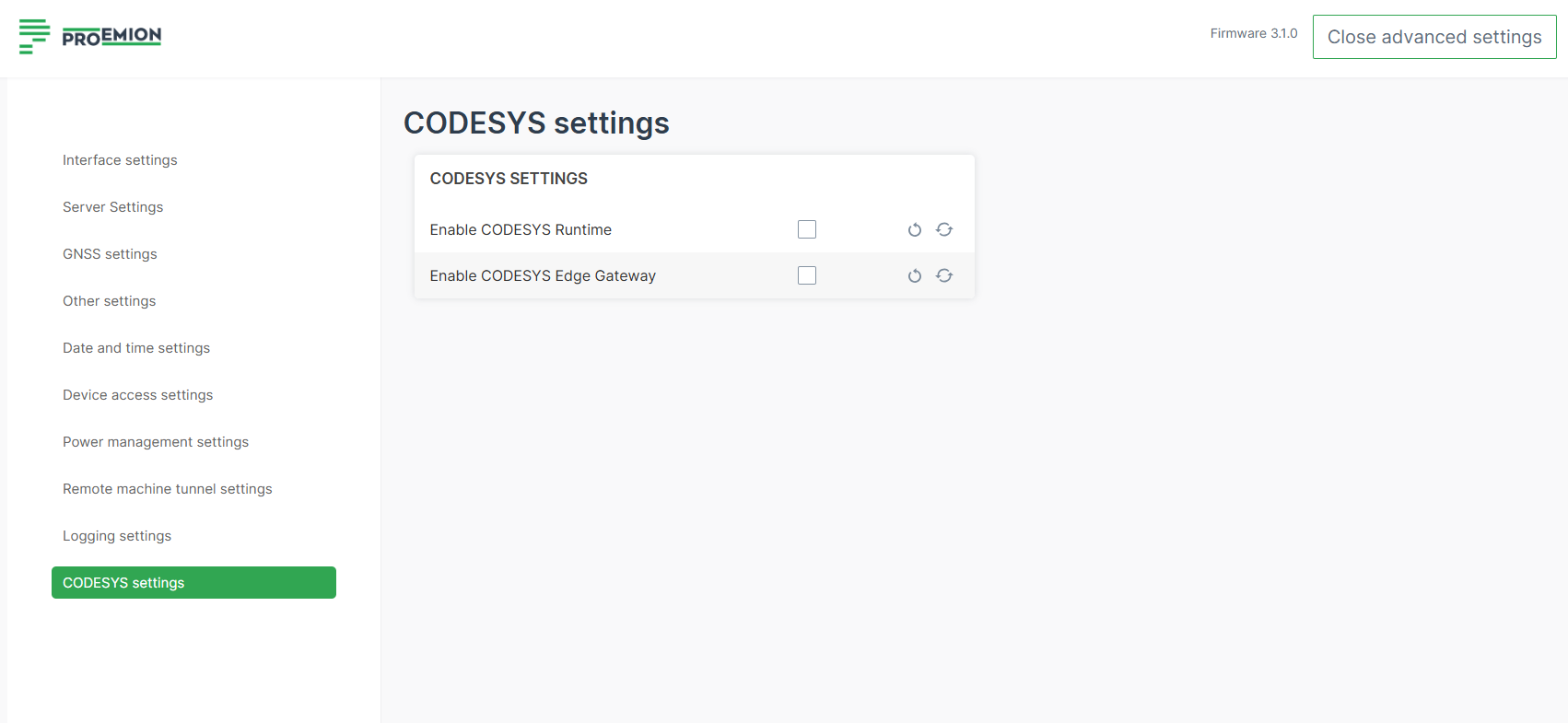
Task: Enable the CODESYS Runtime checkbox
Action: click(807, 229)
